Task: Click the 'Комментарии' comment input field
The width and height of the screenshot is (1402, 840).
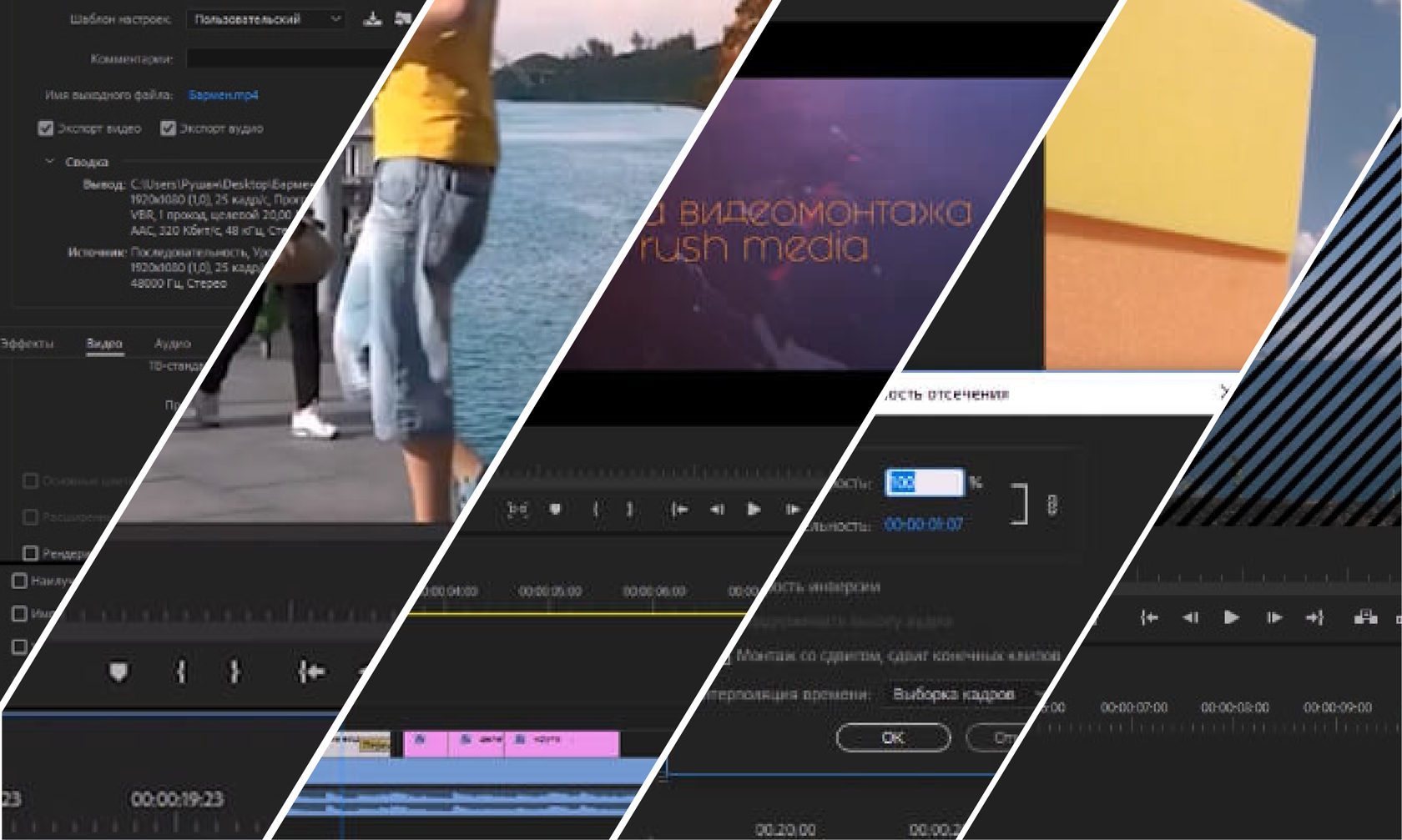Action: click(288, 58)
